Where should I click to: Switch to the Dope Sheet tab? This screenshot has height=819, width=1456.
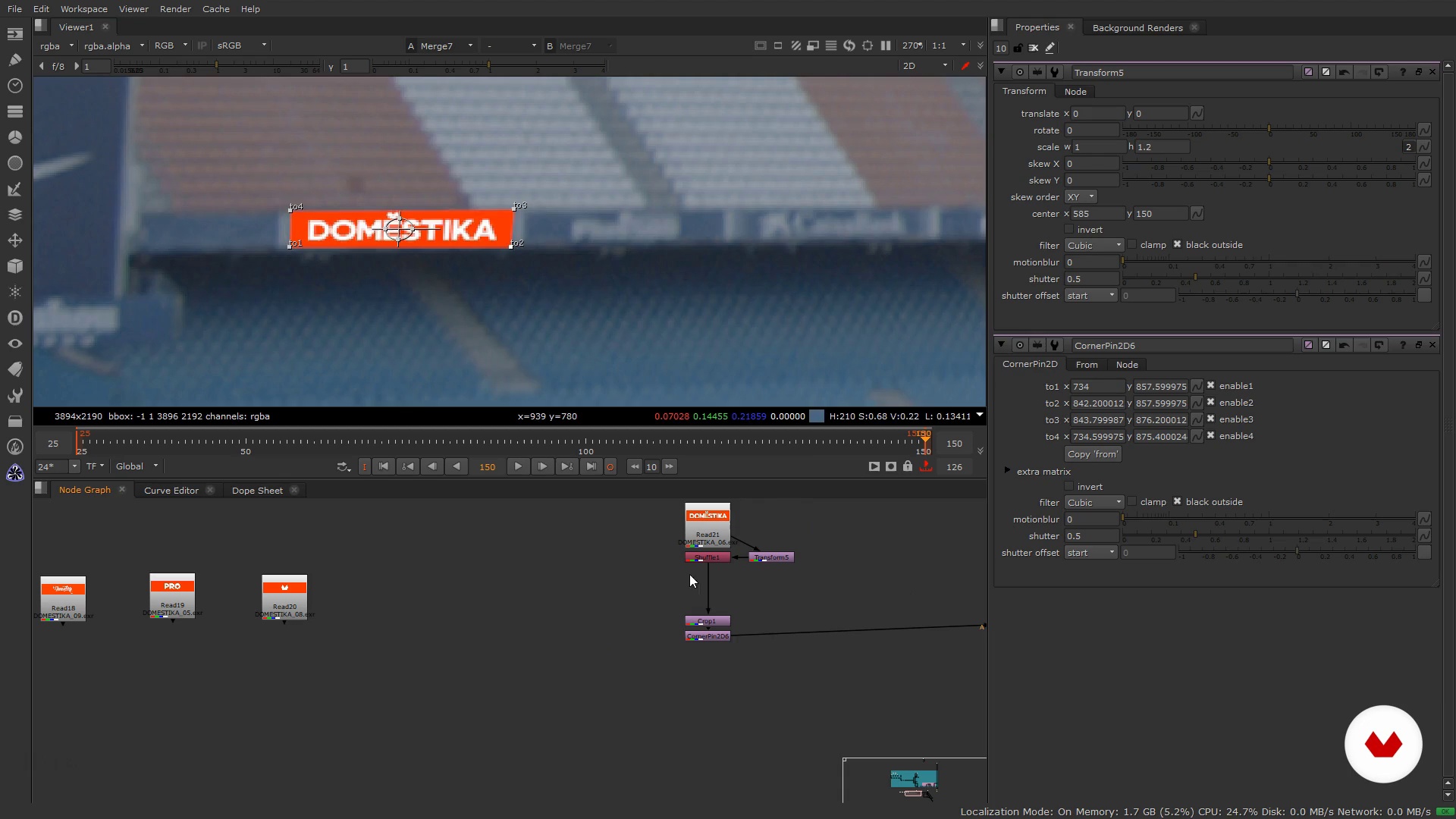257,491
